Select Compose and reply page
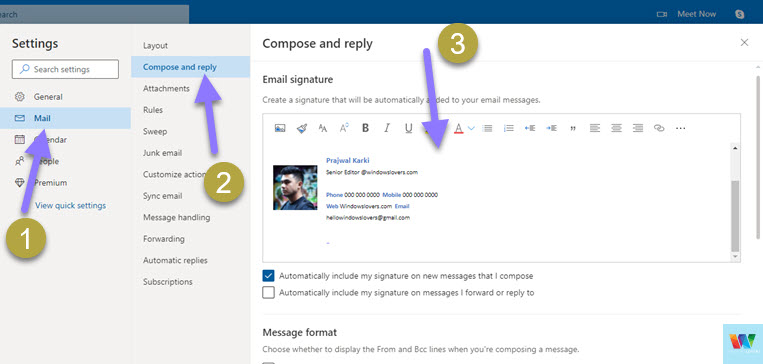 coord(190,67)
